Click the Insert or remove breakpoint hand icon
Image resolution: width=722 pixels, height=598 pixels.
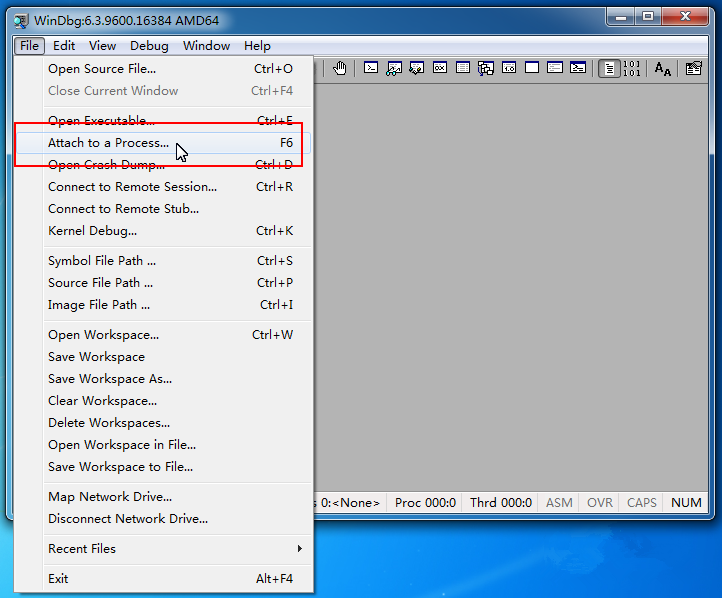(x=340, y=68)
